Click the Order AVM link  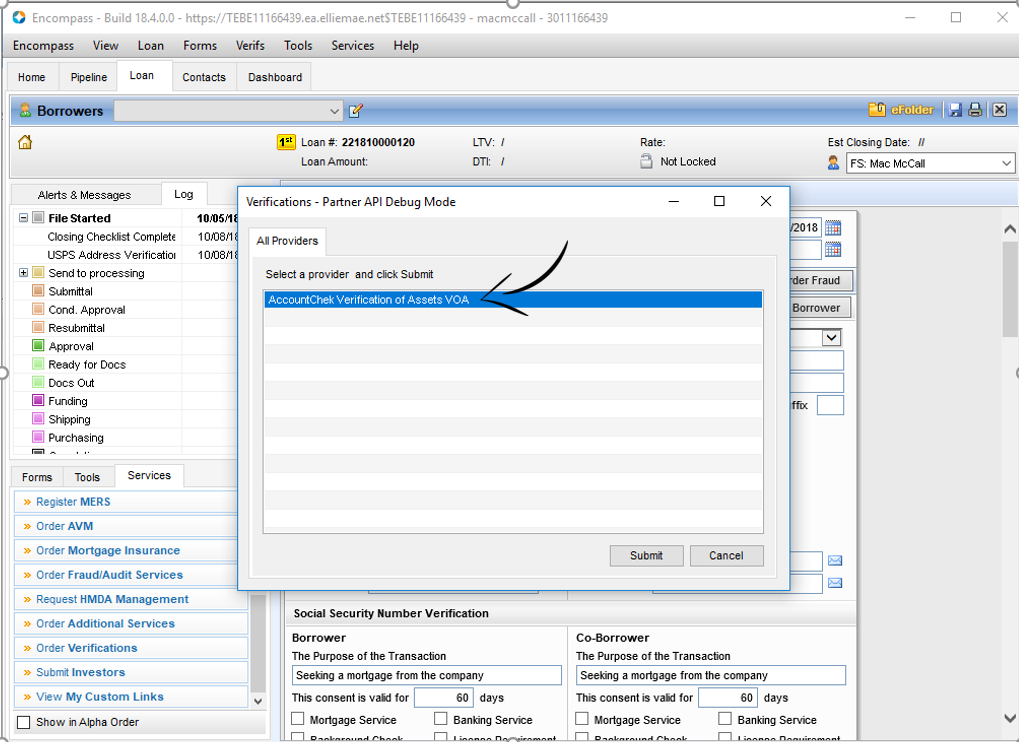click(64, 526)
